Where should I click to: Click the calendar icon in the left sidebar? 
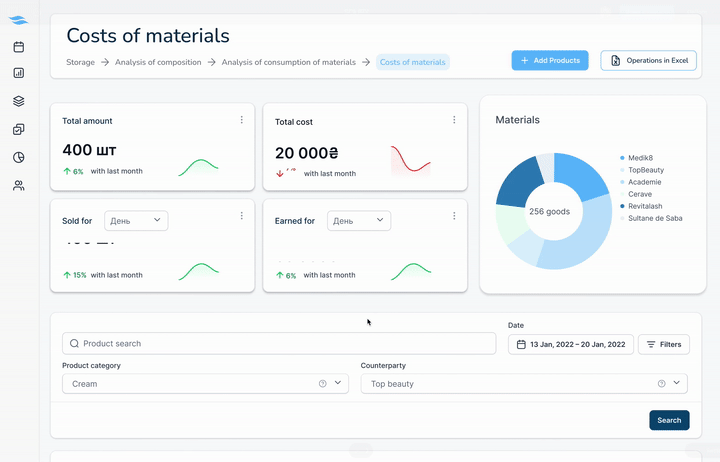(19, 47)
